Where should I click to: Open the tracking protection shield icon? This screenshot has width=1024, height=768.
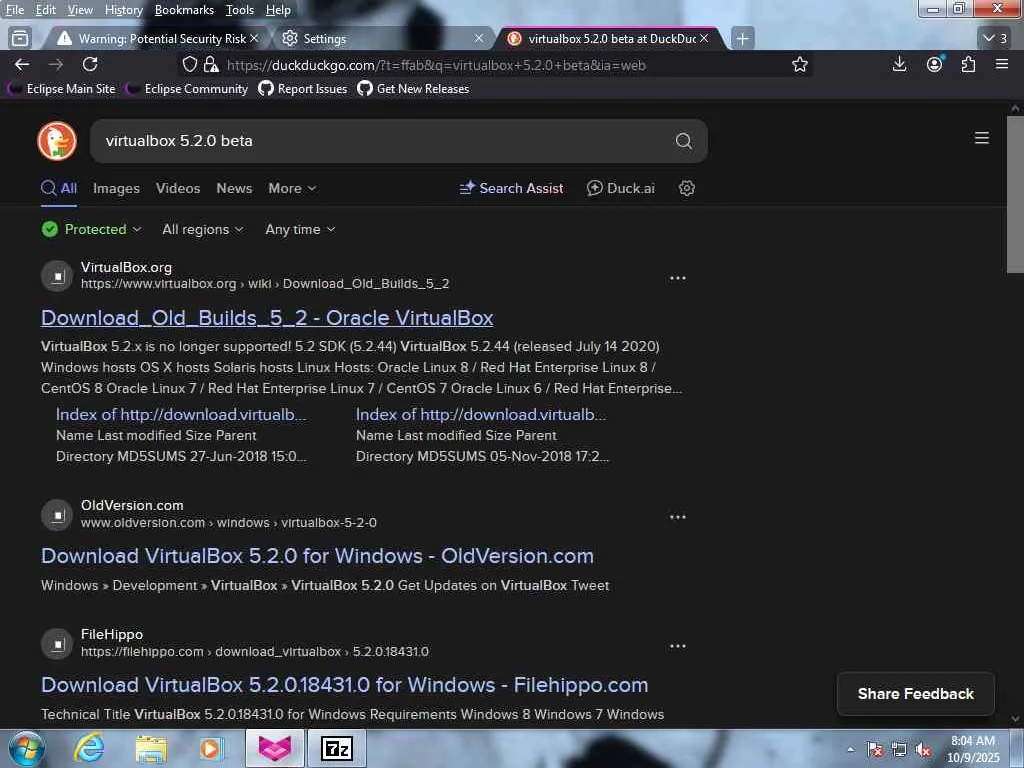click(189, 65)
